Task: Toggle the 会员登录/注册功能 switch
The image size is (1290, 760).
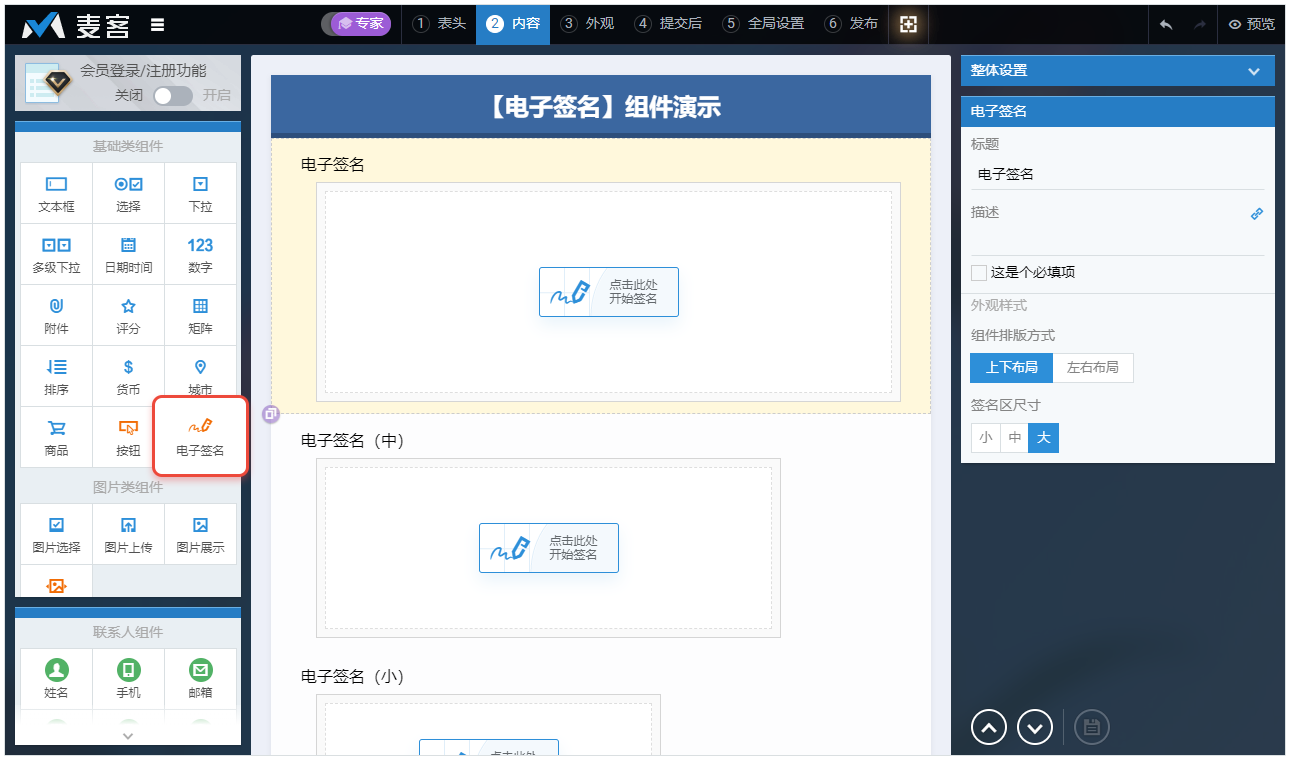Action: coord(172,96)
